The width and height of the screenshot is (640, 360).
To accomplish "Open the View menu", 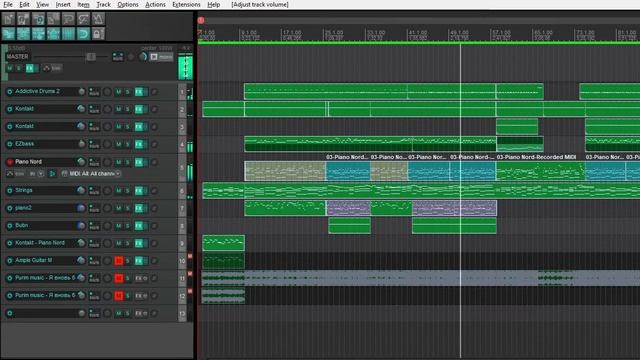I will point(42,4).
